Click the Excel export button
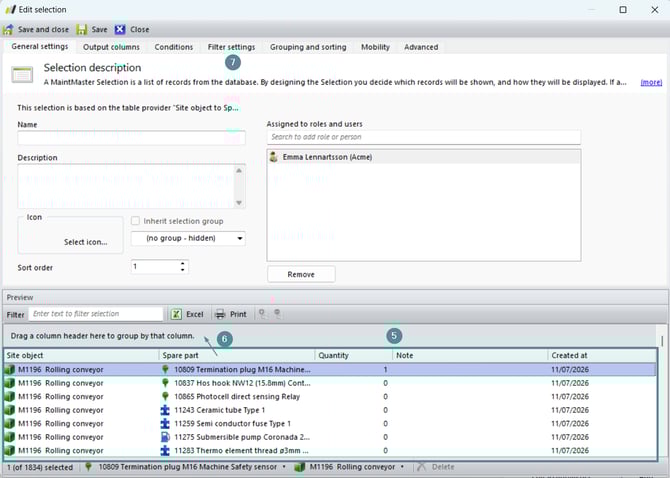 click(x=187, y=314)
